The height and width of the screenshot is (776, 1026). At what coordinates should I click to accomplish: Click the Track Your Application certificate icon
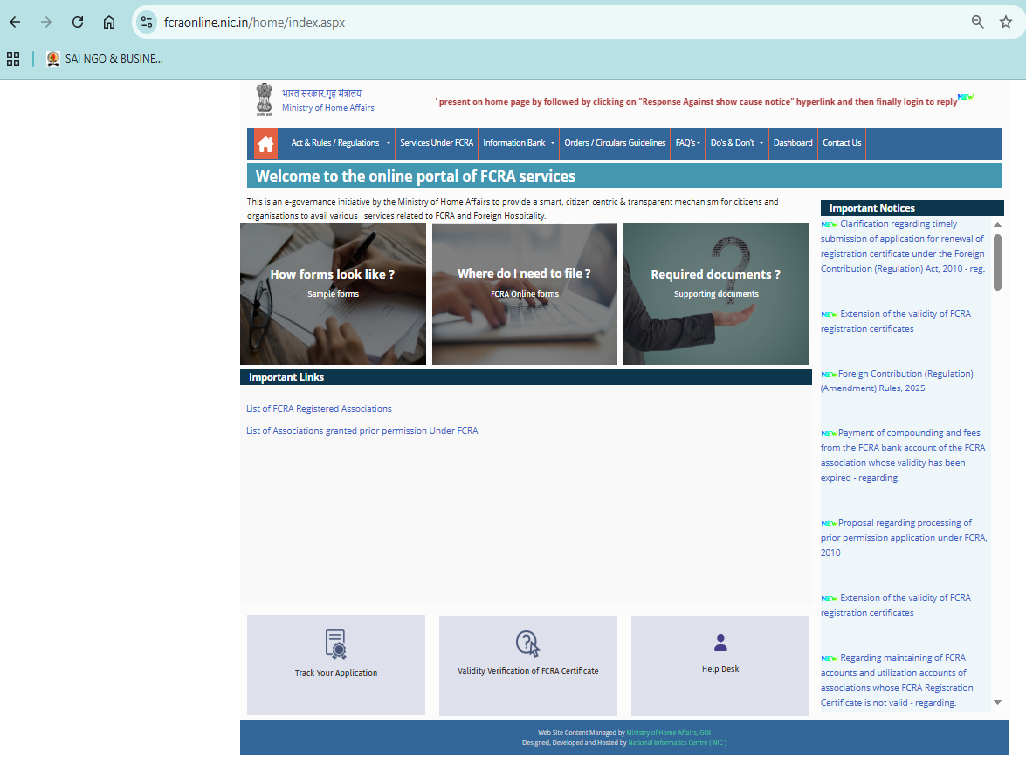[x=336, y=644]
